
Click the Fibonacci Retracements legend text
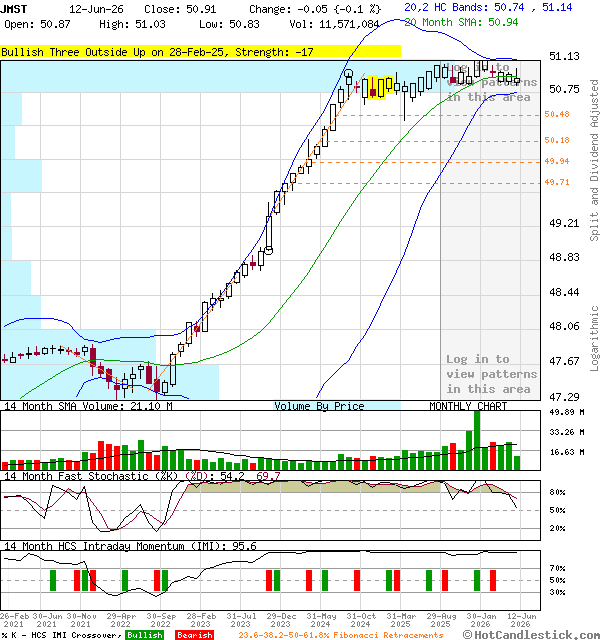pos(388,635)
